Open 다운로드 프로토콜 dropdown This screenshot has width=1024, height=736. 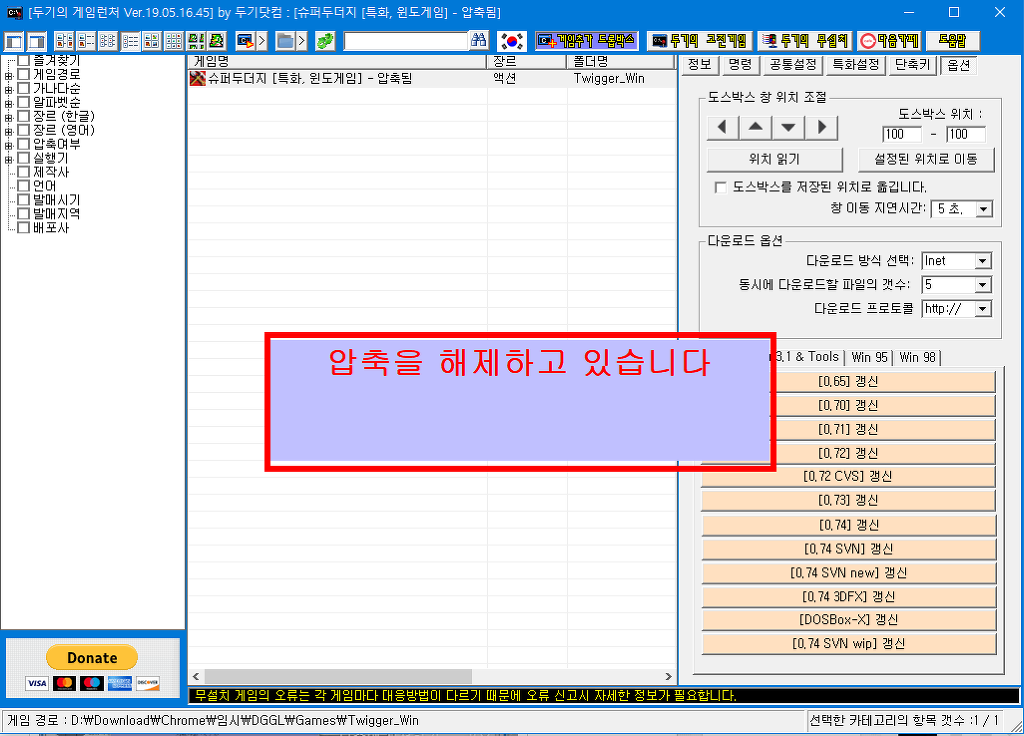(x=982, y=309)
